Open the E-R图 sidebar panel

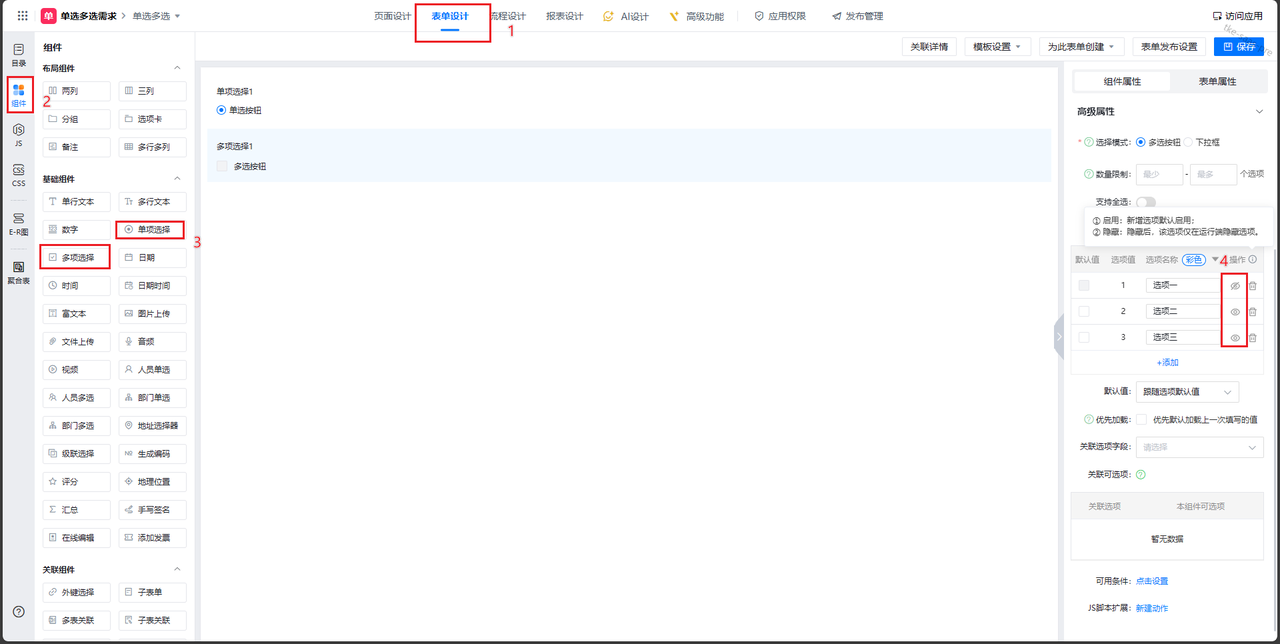pos(18,223)
